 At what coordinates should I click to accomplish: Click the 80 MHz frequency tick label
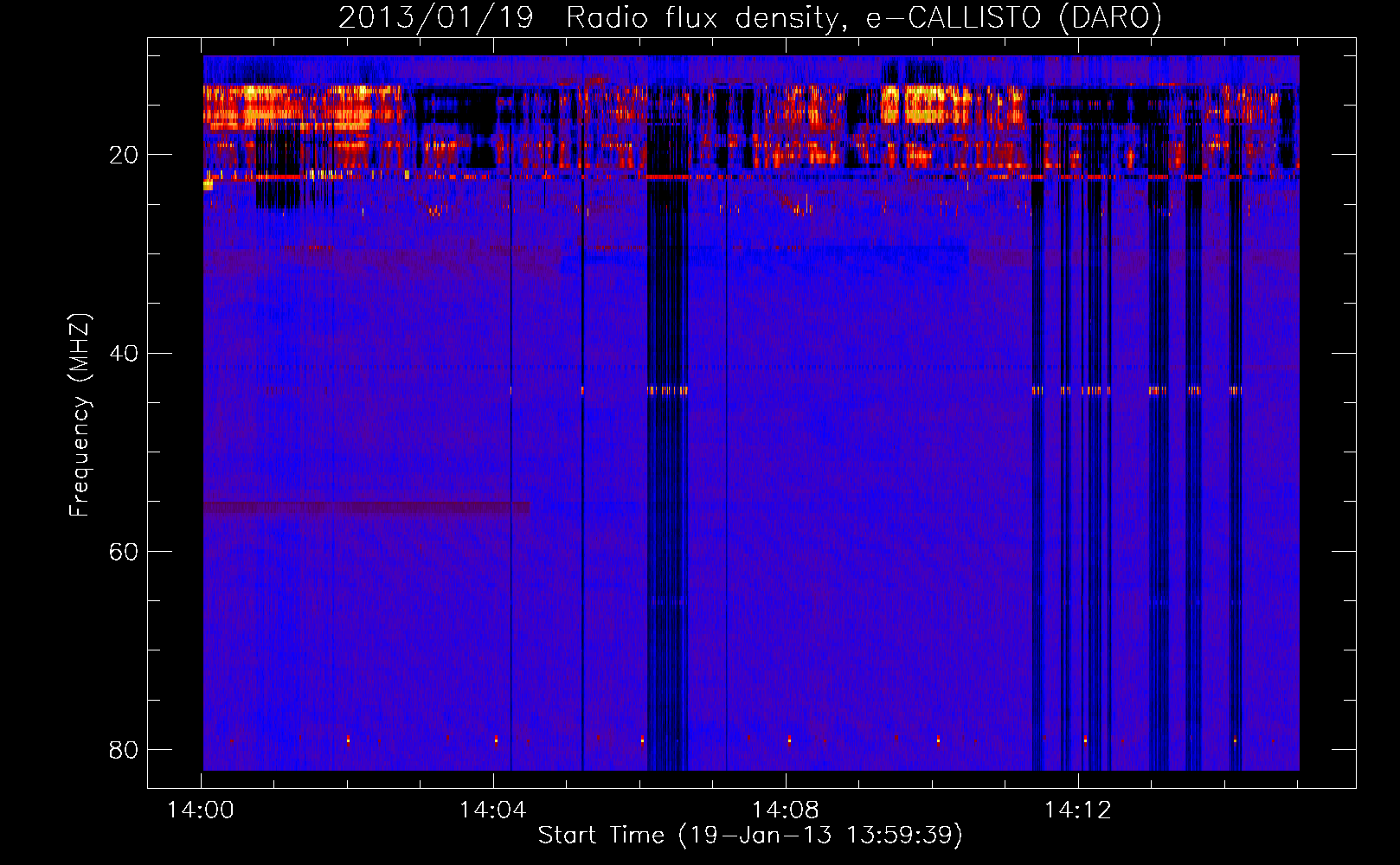click(124, 750)
